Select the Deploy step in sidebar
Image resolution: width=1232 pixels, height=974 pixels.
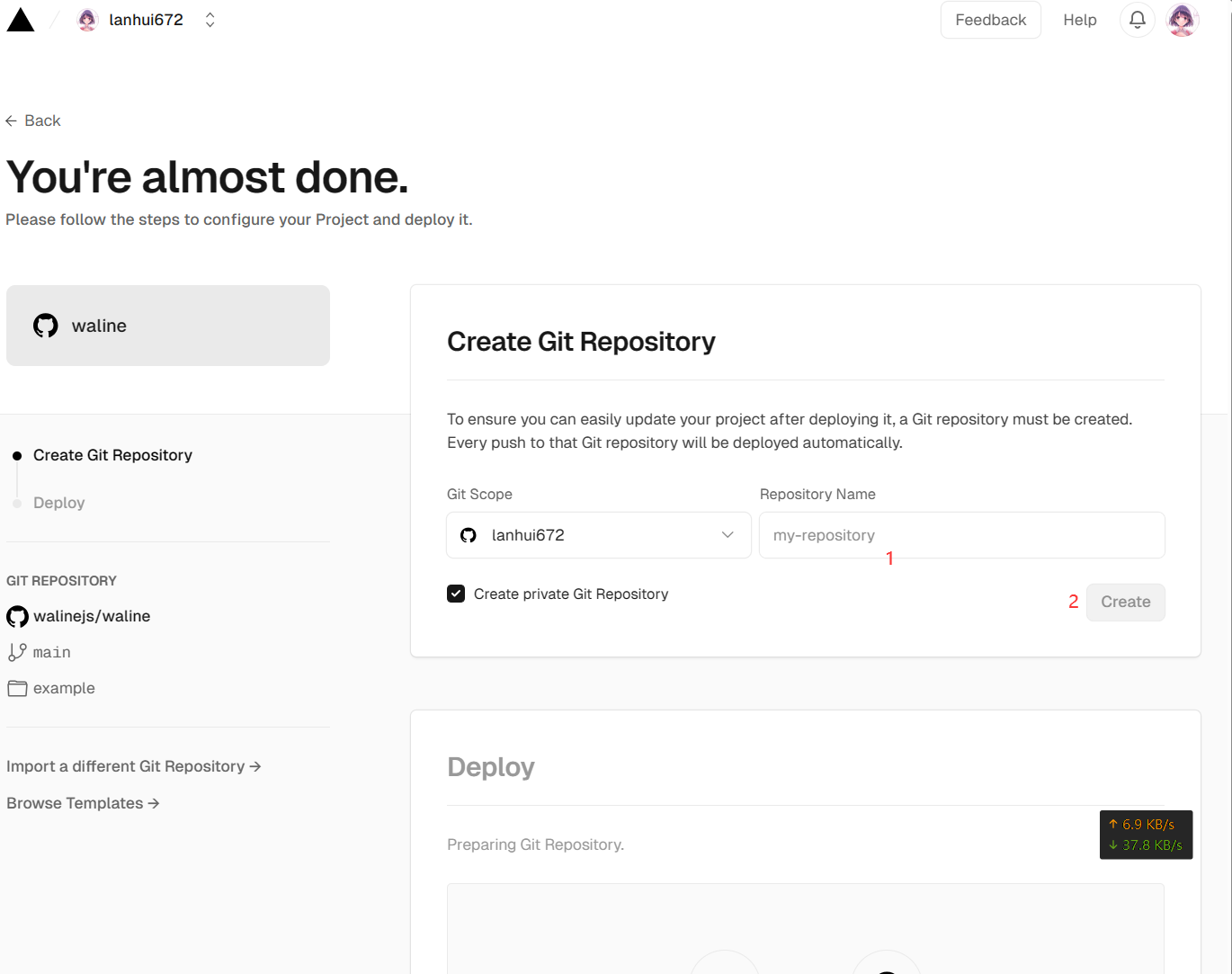click(x=58, y=503)
